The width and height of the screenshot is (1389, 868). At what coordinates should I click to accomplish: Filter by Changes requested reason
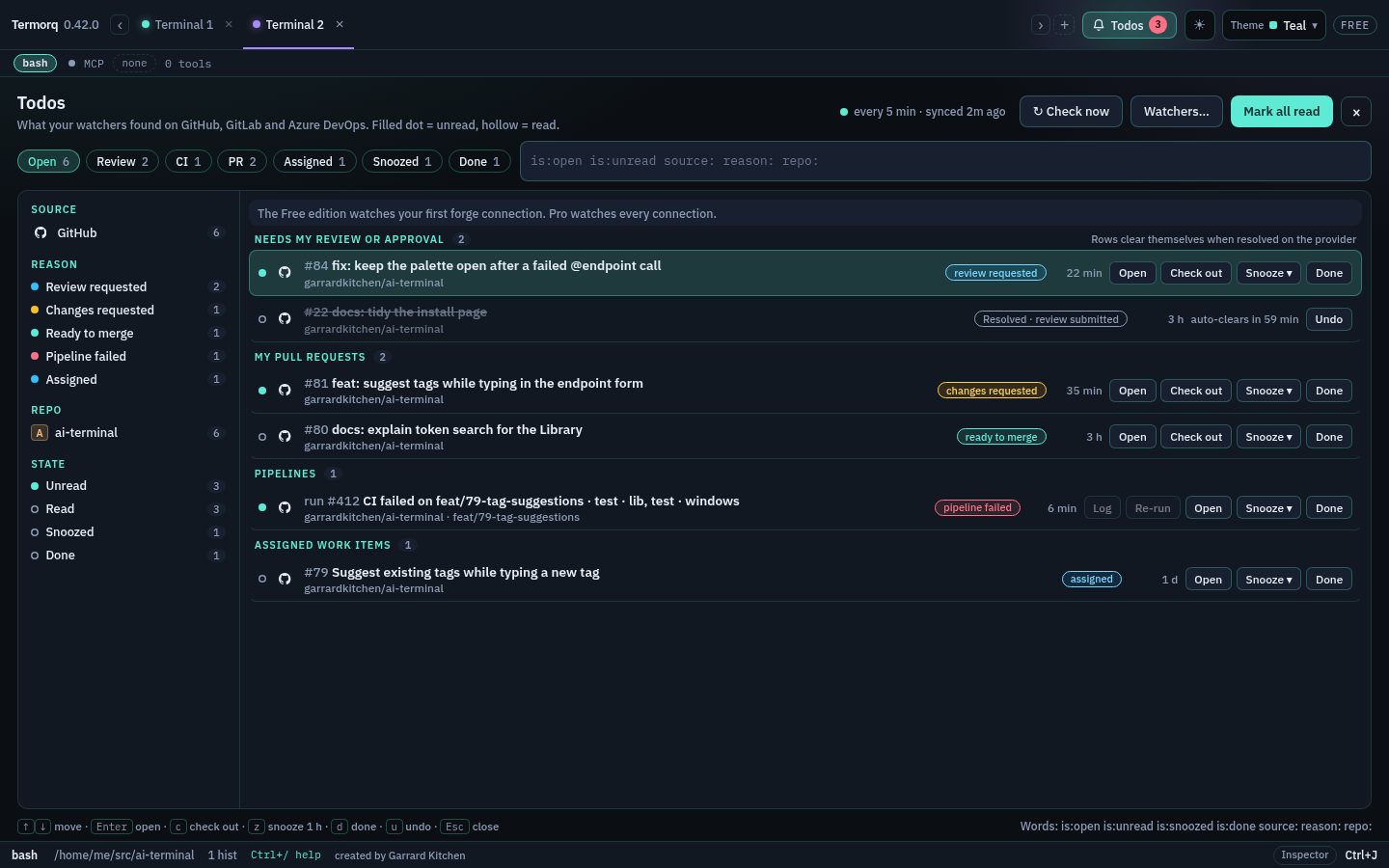pos(127,310)
